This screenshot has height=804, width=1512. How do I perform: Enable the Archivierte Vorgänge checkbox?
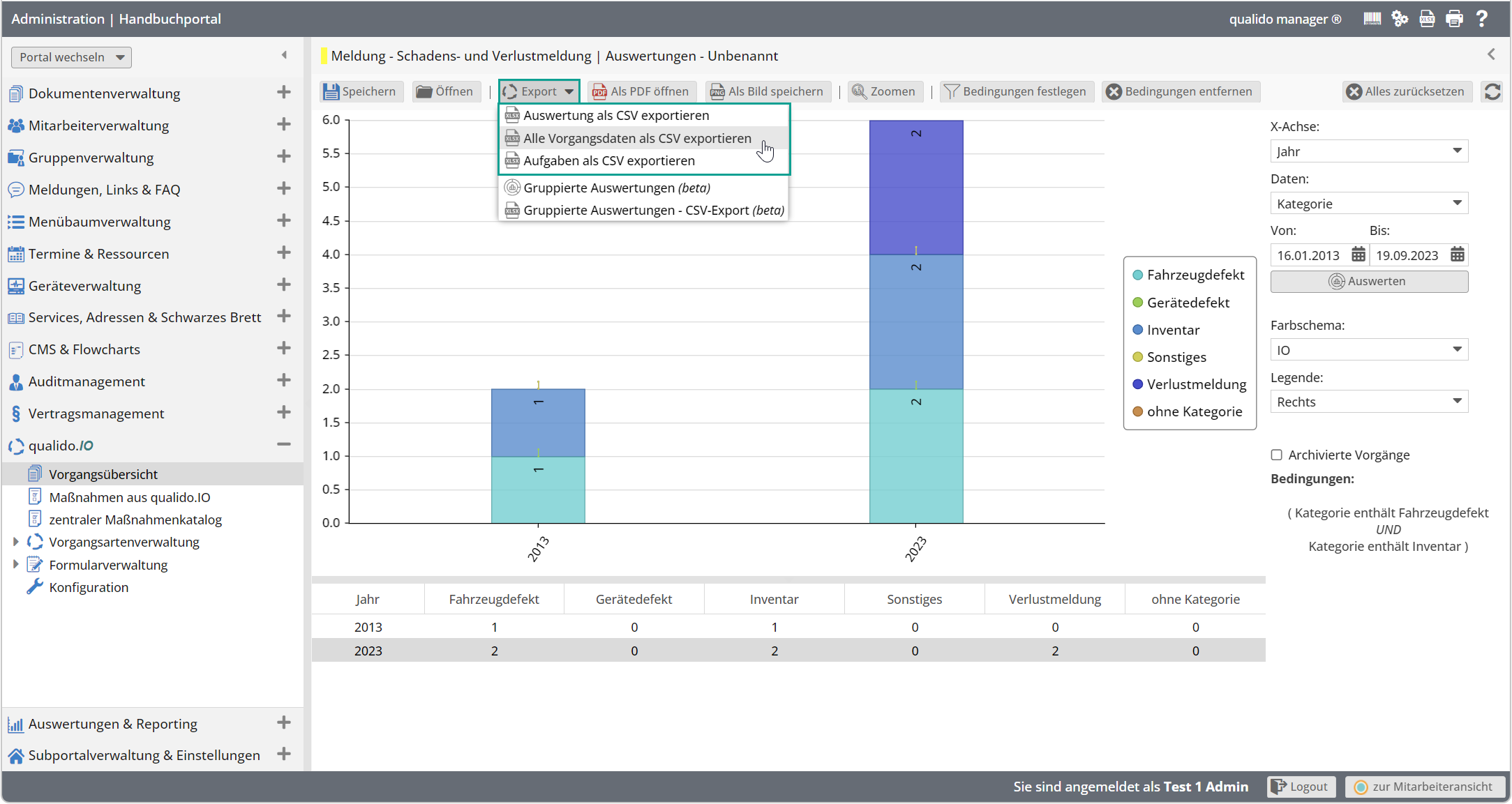coord(1277,455)
